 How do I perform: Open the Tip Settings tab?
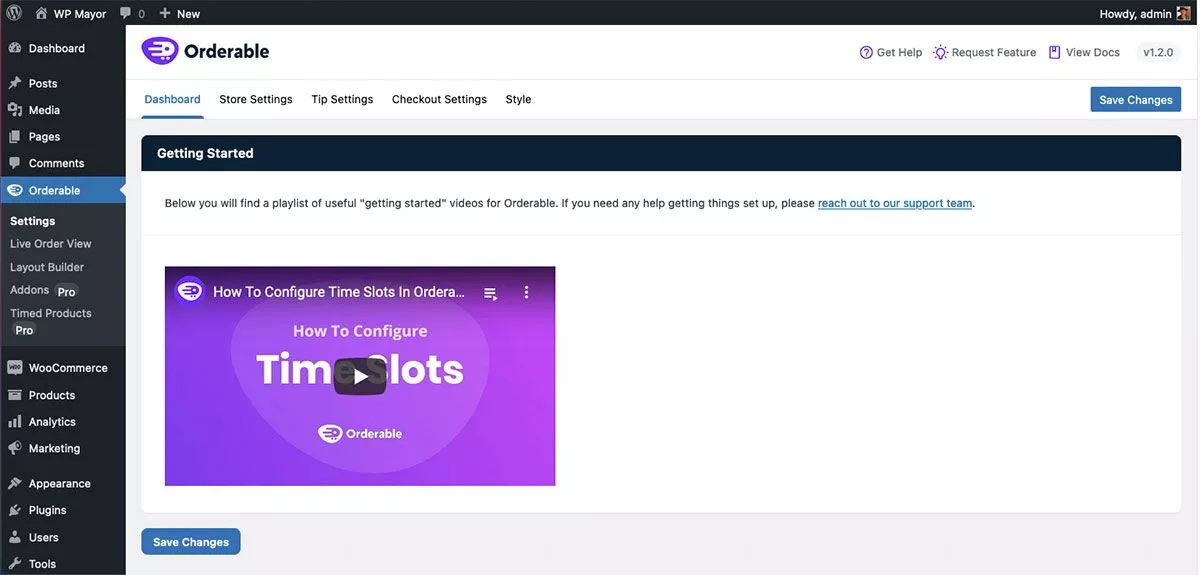coord(342,99)
